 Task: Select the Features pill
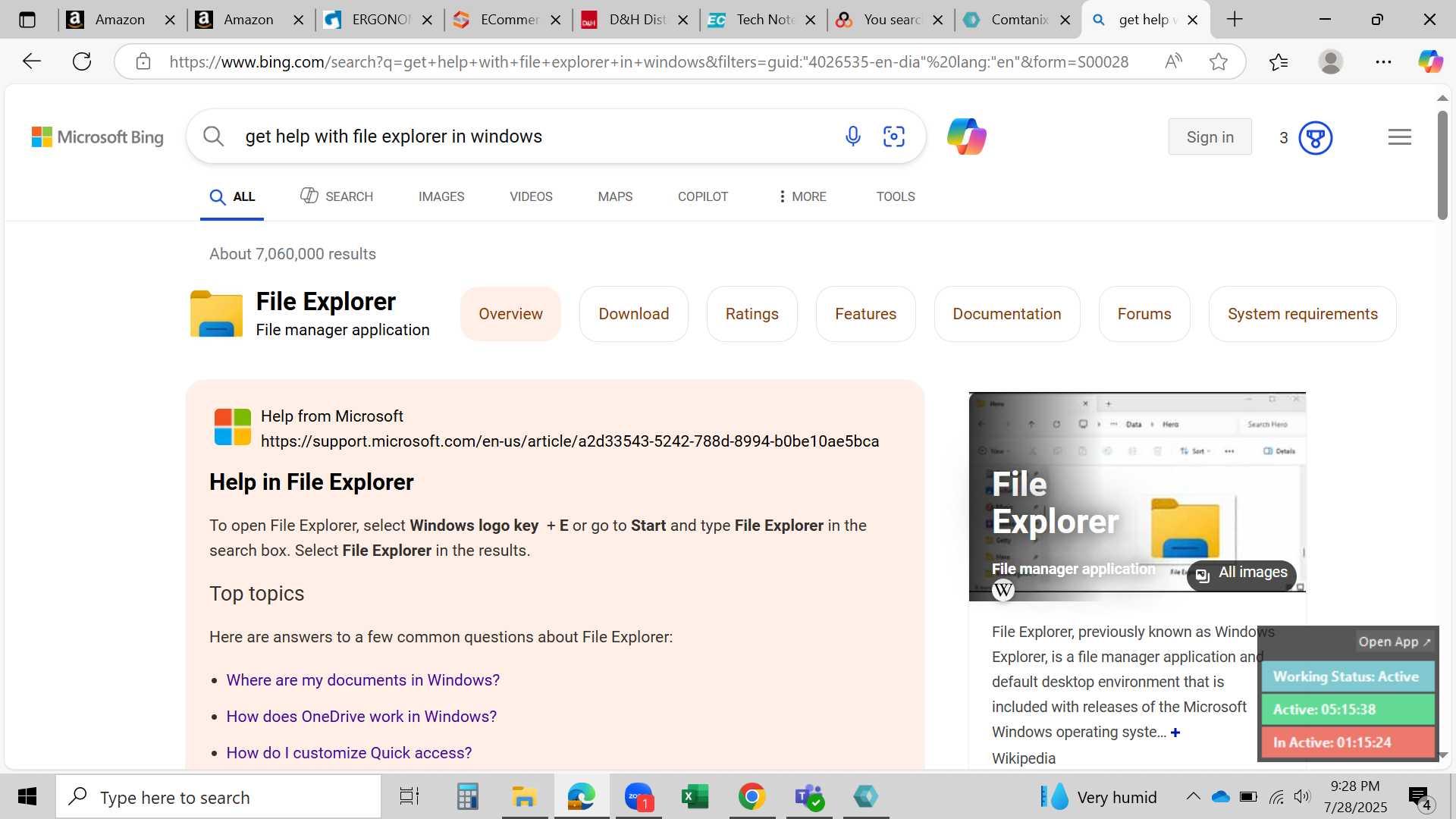pyautogui.click(x=866, y=314)
